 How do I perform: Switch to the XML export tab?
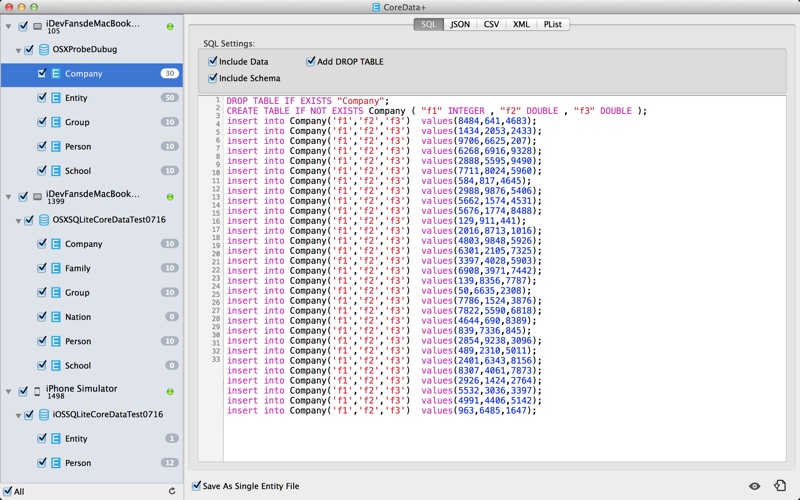click(x=521, y=24)
